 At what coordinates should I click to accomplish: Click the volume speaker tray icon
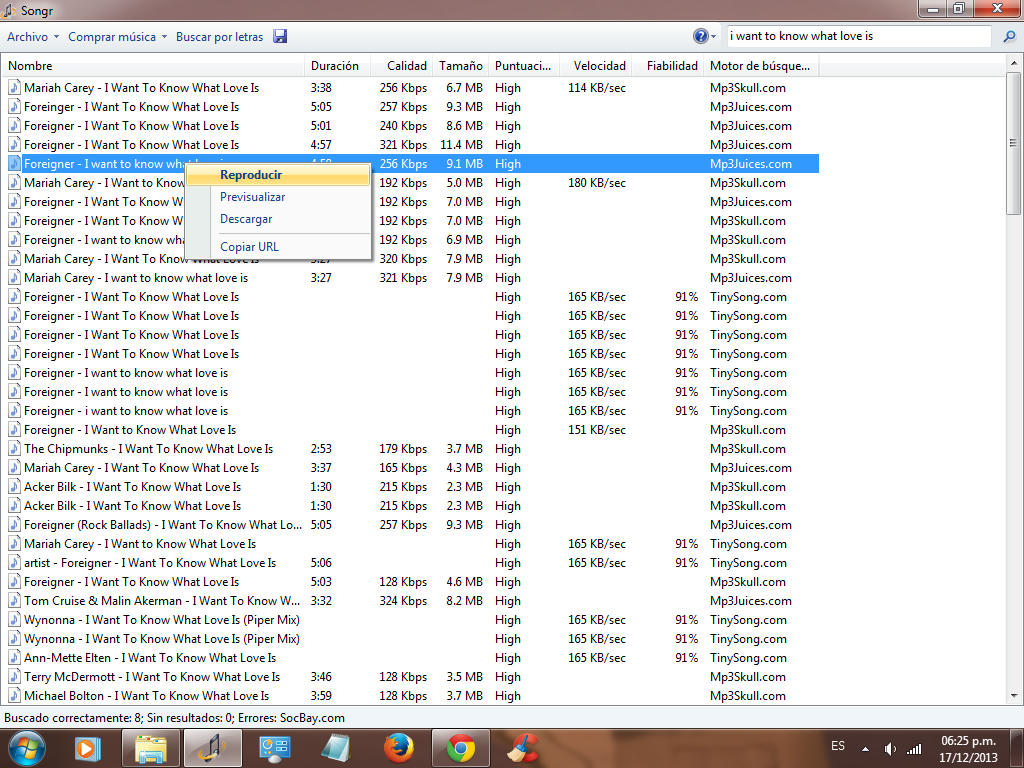click(x=890, y=748)
